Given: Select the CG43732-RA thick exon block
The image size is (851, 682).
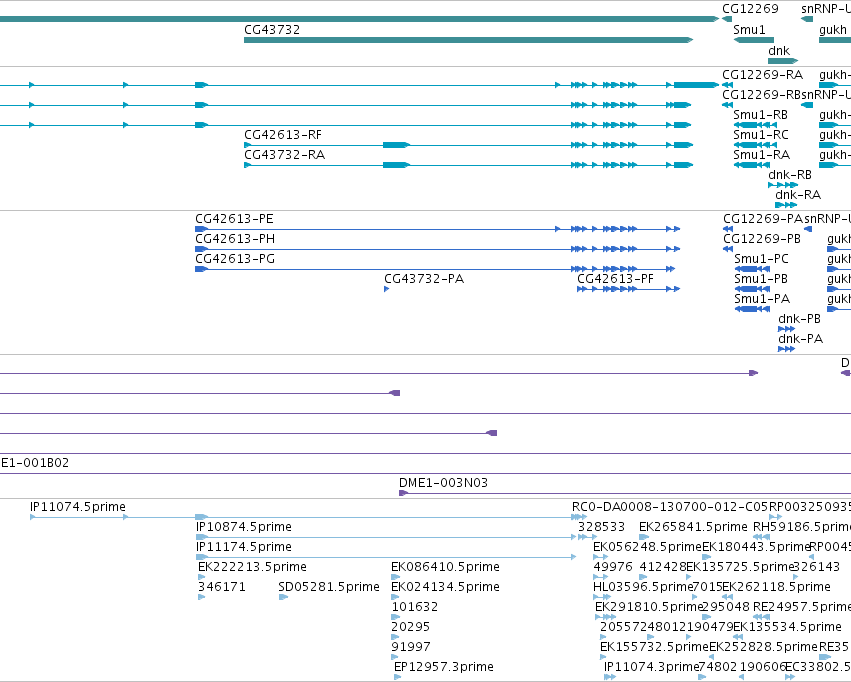Looking at the screenshot, I should point(396,165).
